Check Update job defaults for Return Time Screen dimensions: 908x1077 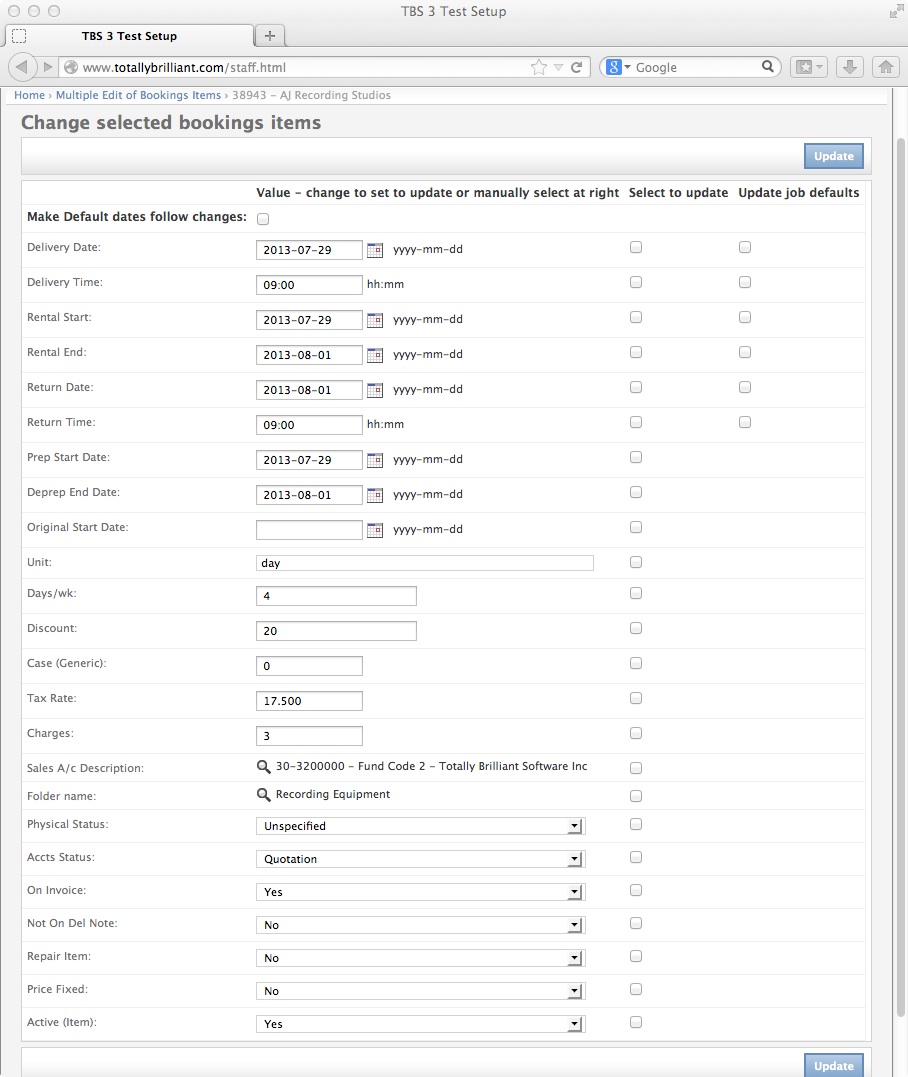pos(745,422)
